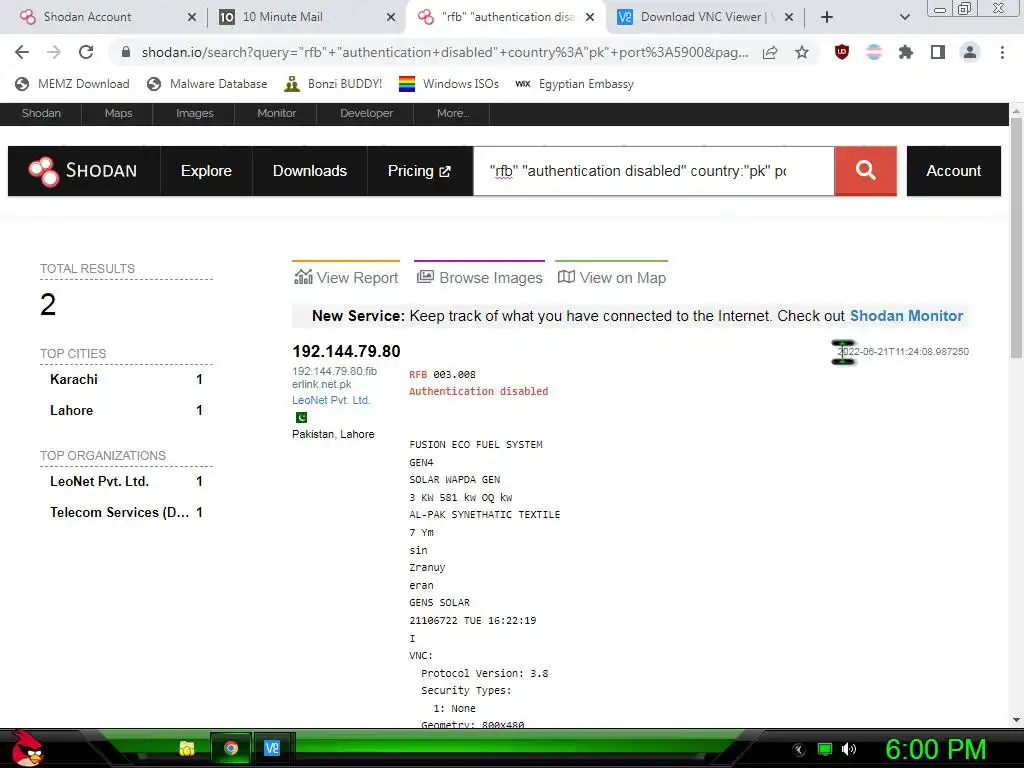1024x768 pixels.
Task: Click the Angry Birds start button
Action: click(26, 748)
